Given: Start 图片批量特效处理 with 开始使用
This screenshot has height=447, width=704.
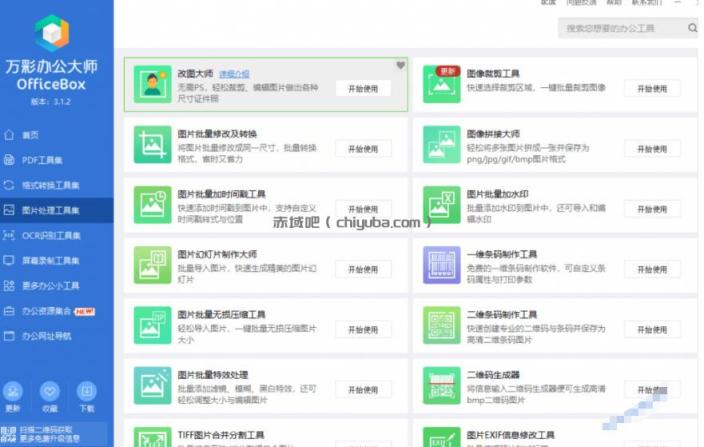Looking at the screenshot, I should pos(363,390).
